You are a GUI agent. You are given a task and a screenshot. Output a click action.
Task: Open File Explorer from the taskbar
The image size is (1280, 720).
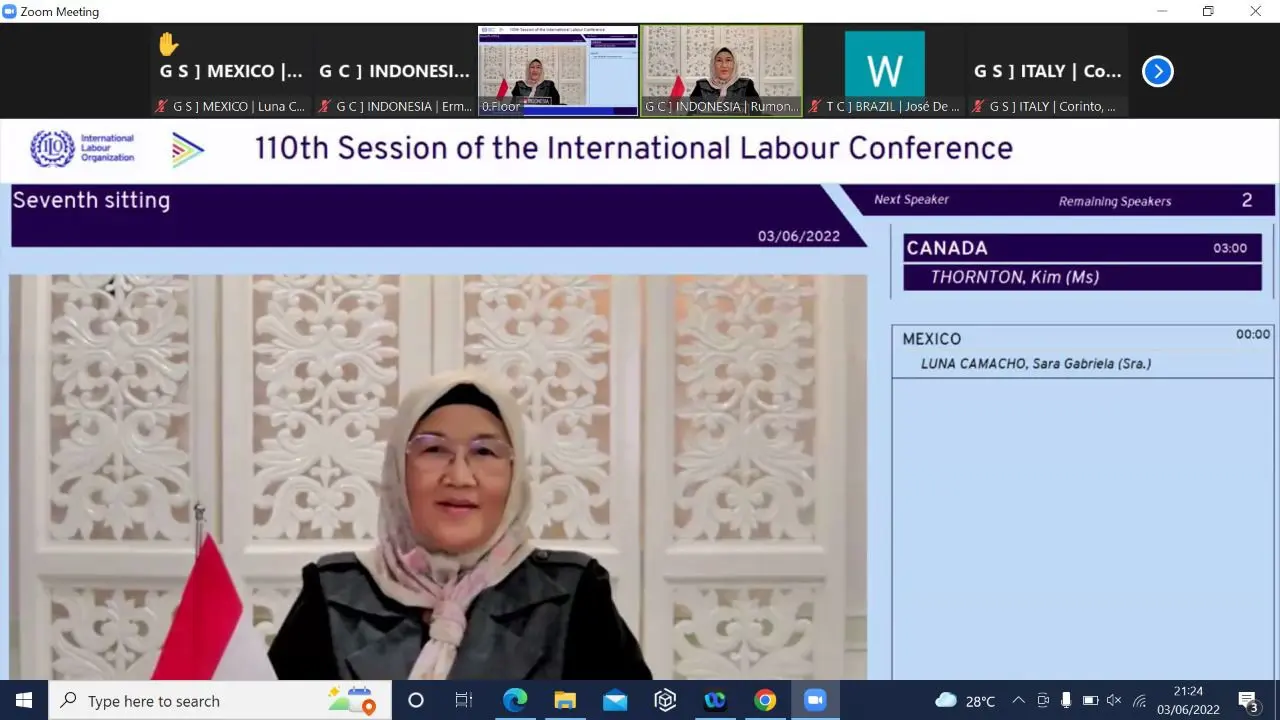(565, 701)
